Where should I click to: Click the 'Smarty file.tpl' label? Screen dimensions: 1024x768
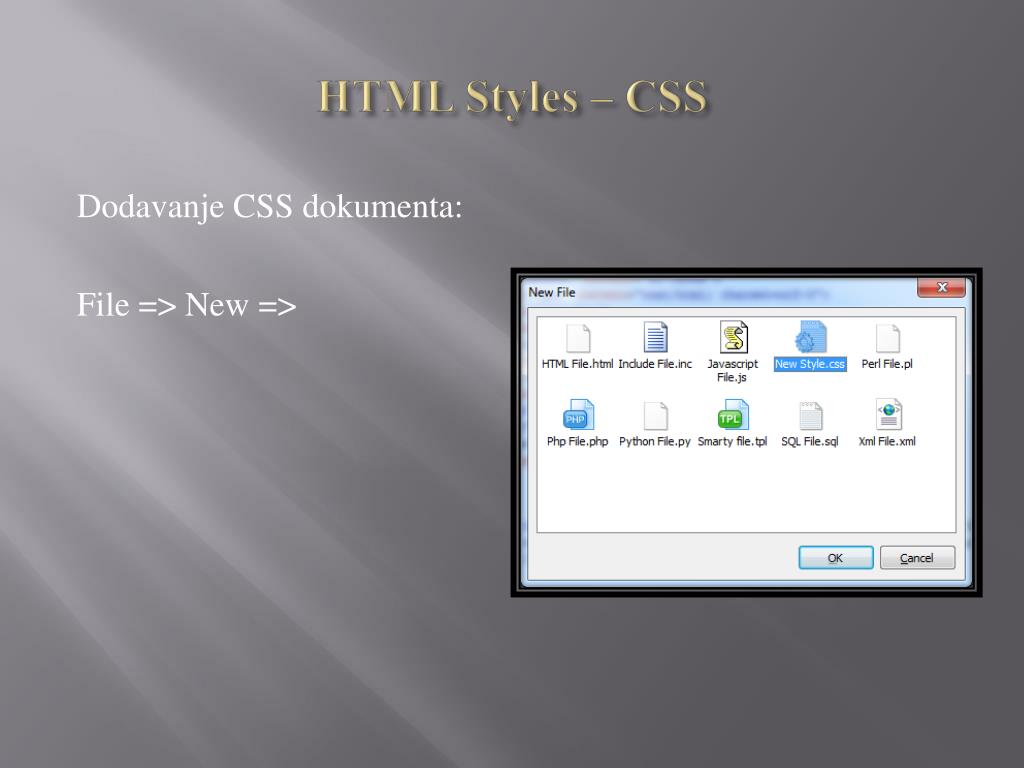[x=732, y=441]
